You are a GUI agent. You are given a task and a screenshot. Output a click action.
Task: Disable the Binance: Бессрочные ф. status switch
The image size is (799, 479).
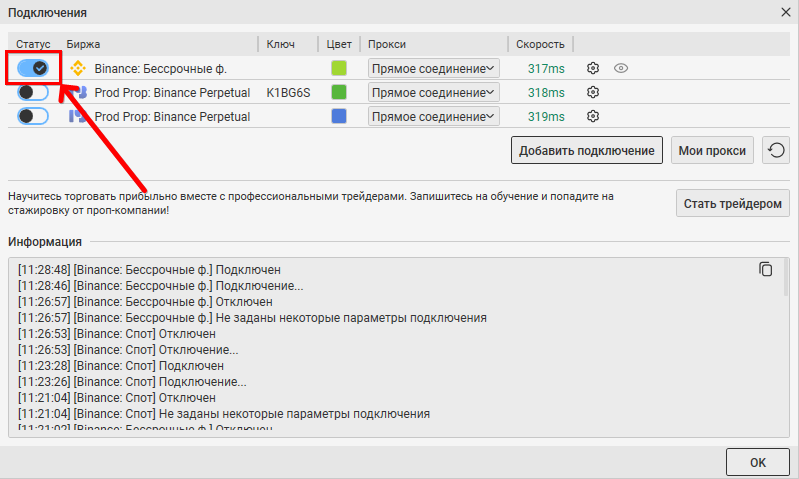click(x=33, y=68)
